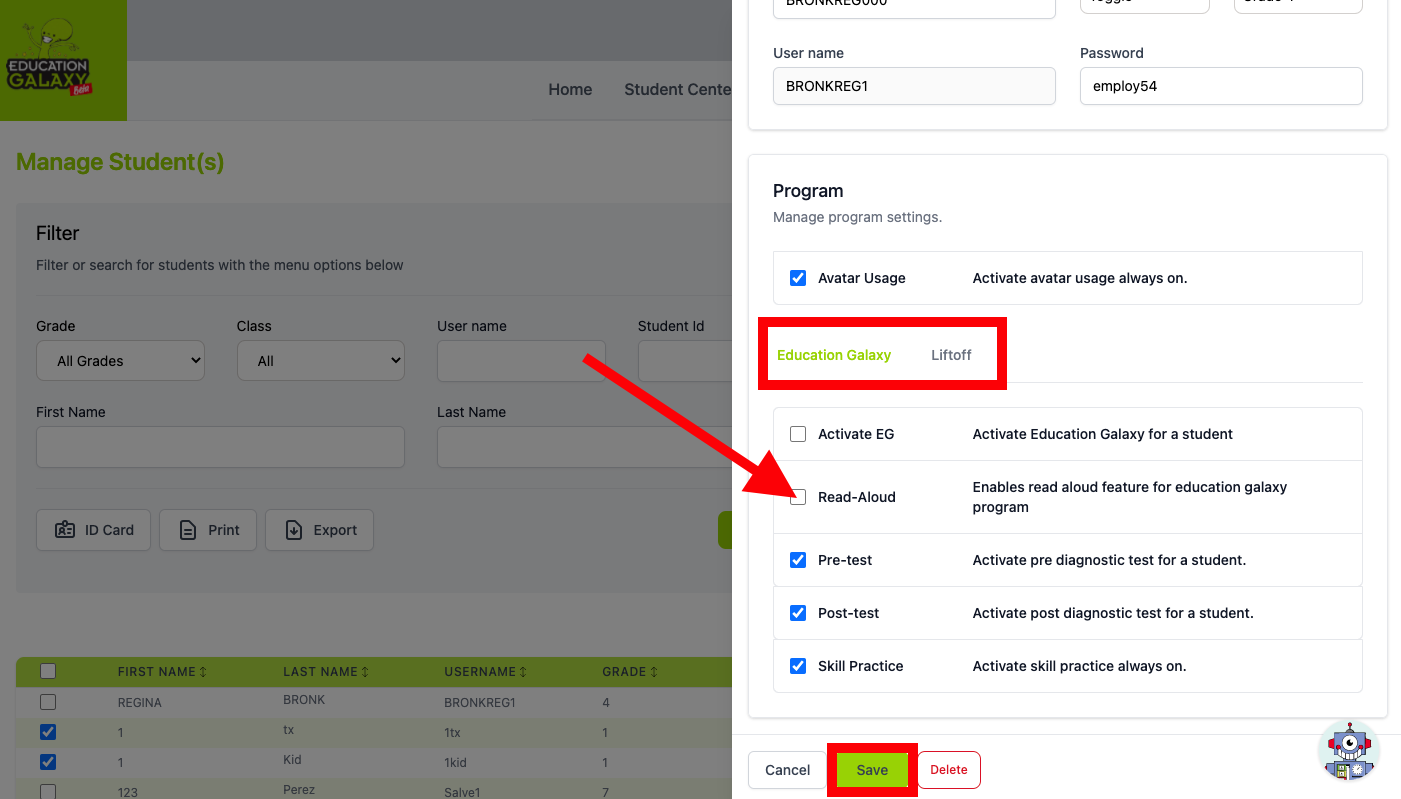Sort the table by First Name
The image size is (1401, 799).
click(x=162, y=672)
